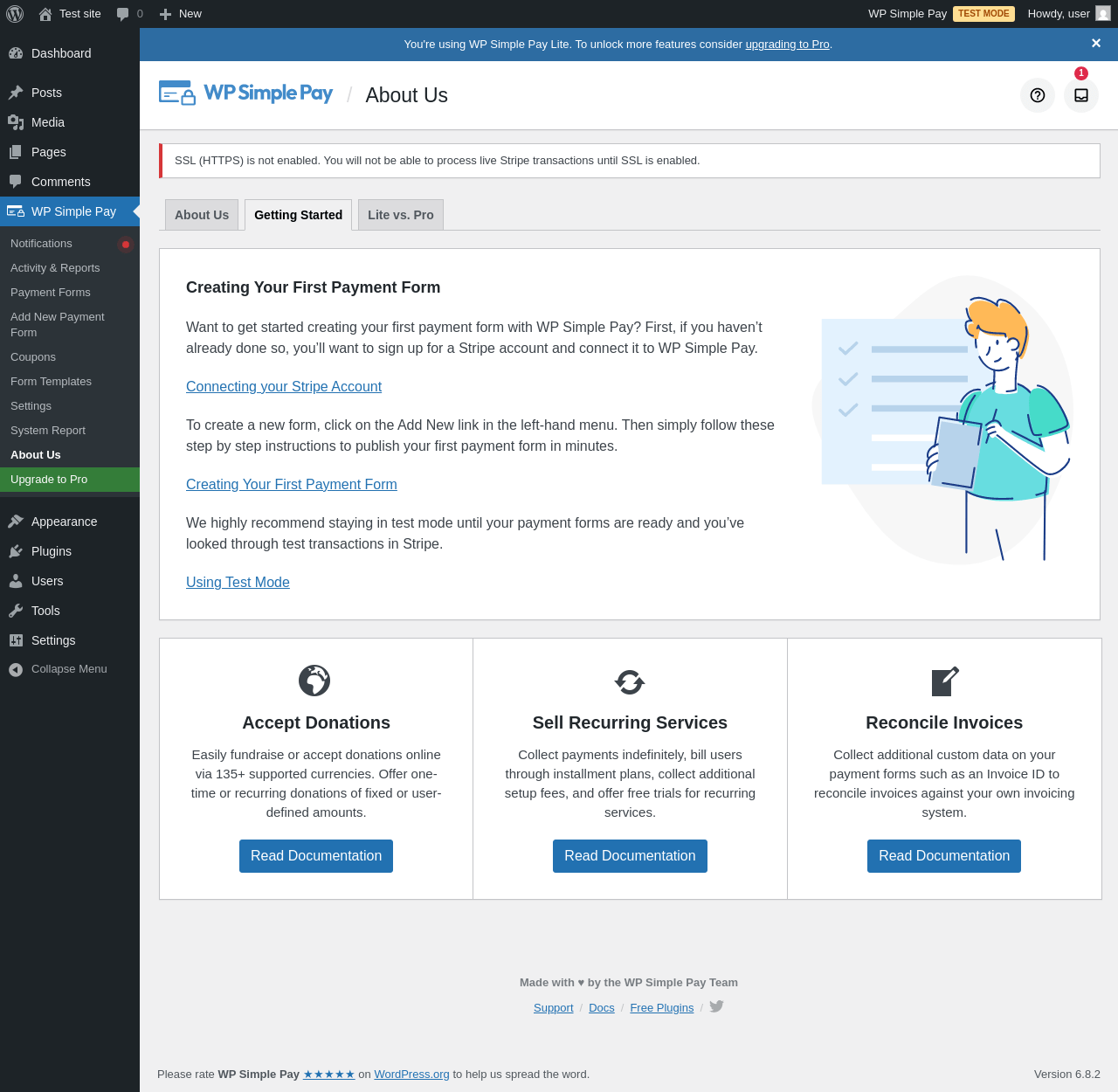Click the invoice edit icon
The image size is (1118, 1092).
click(x=945, y=681)
